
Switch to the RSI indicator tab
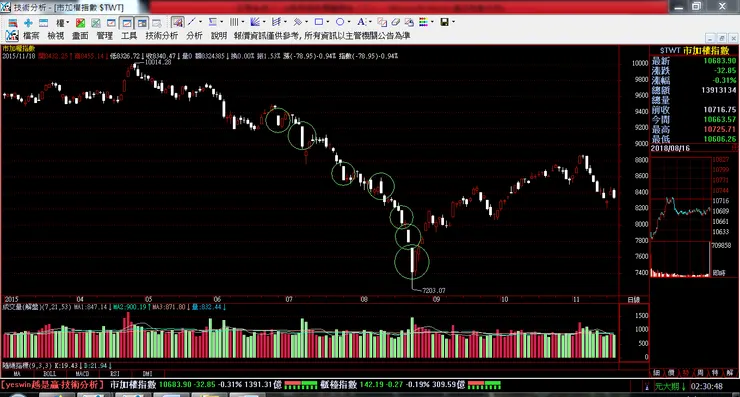coord(115,373)
